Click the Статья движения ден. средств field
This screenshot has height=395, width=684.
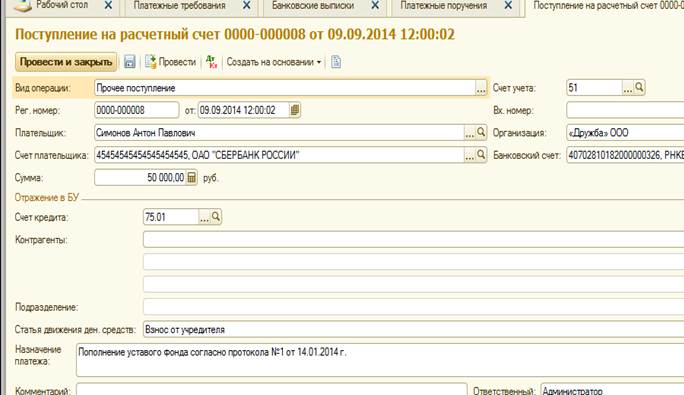pyautogui.click(x=414, y=330)
